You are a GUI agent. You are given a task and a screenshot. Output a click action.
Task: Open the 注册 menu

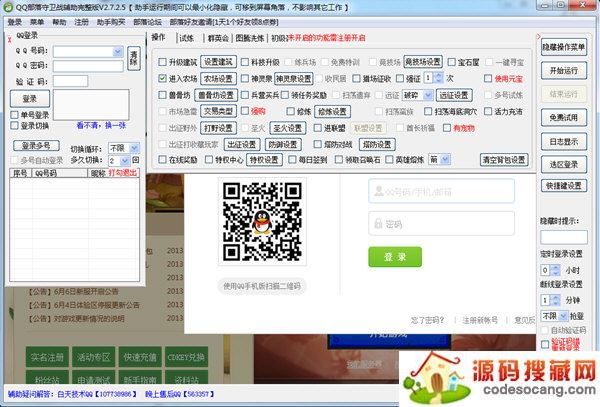[81, 22]
